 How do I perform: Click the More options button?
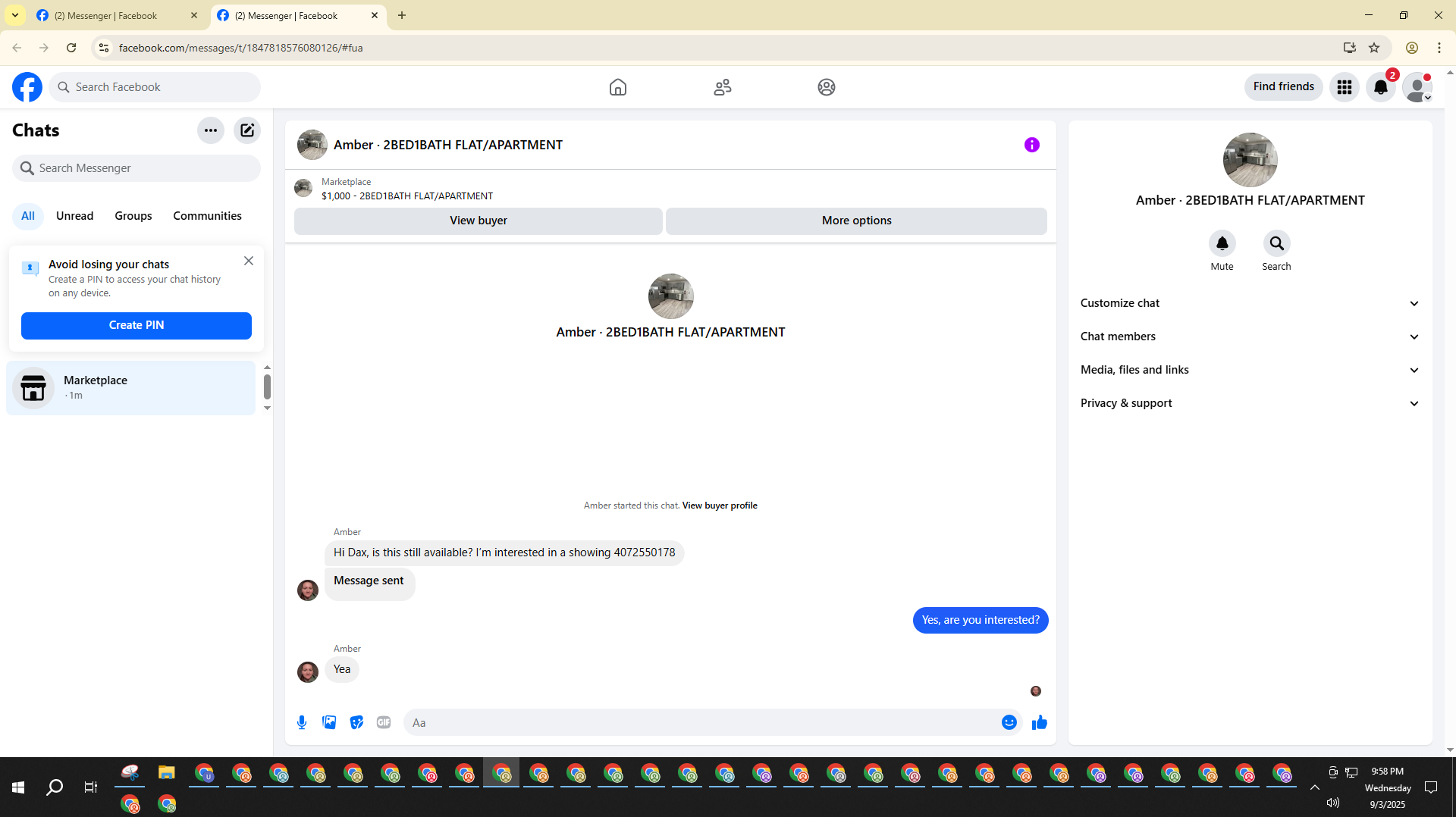pyautogui.click(x=857, y=221)
